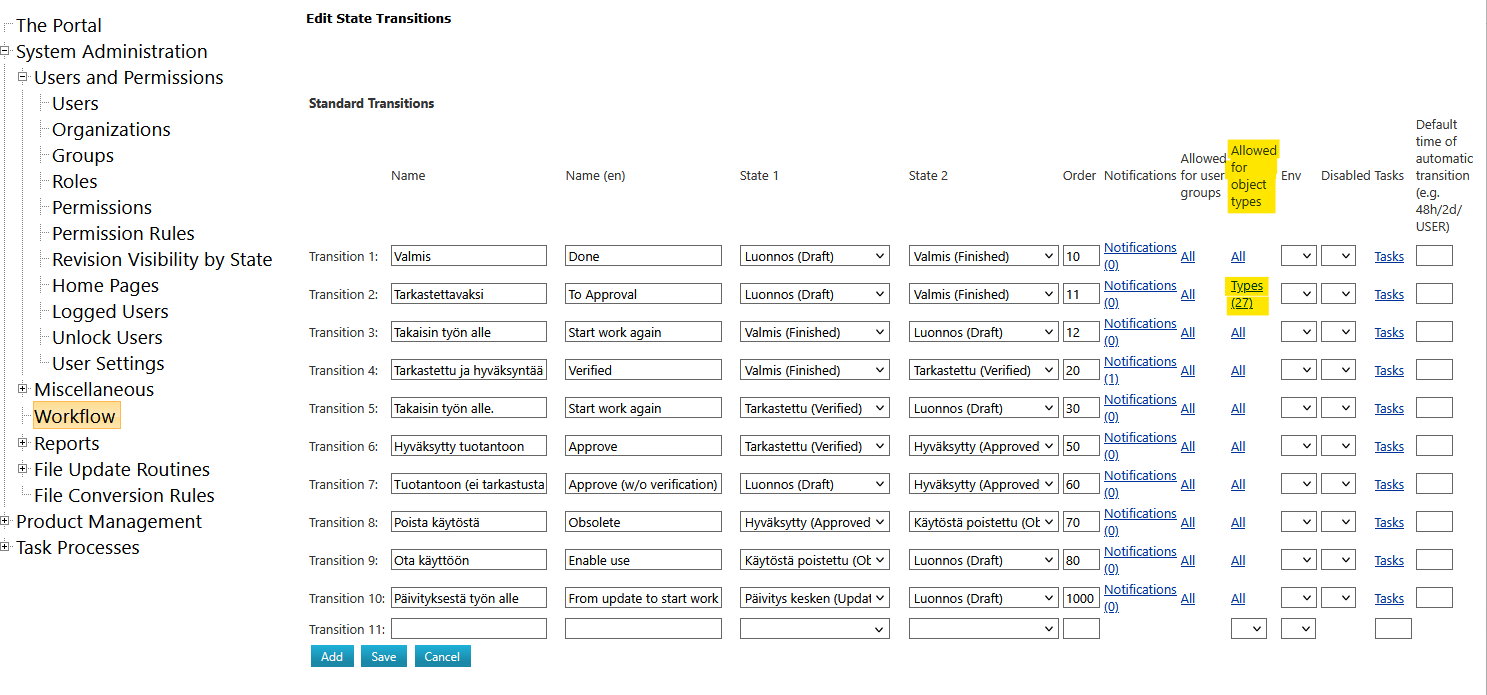Select Permission Rules in the tree
Screen dimensions: 1487x695
click(123, 233)
